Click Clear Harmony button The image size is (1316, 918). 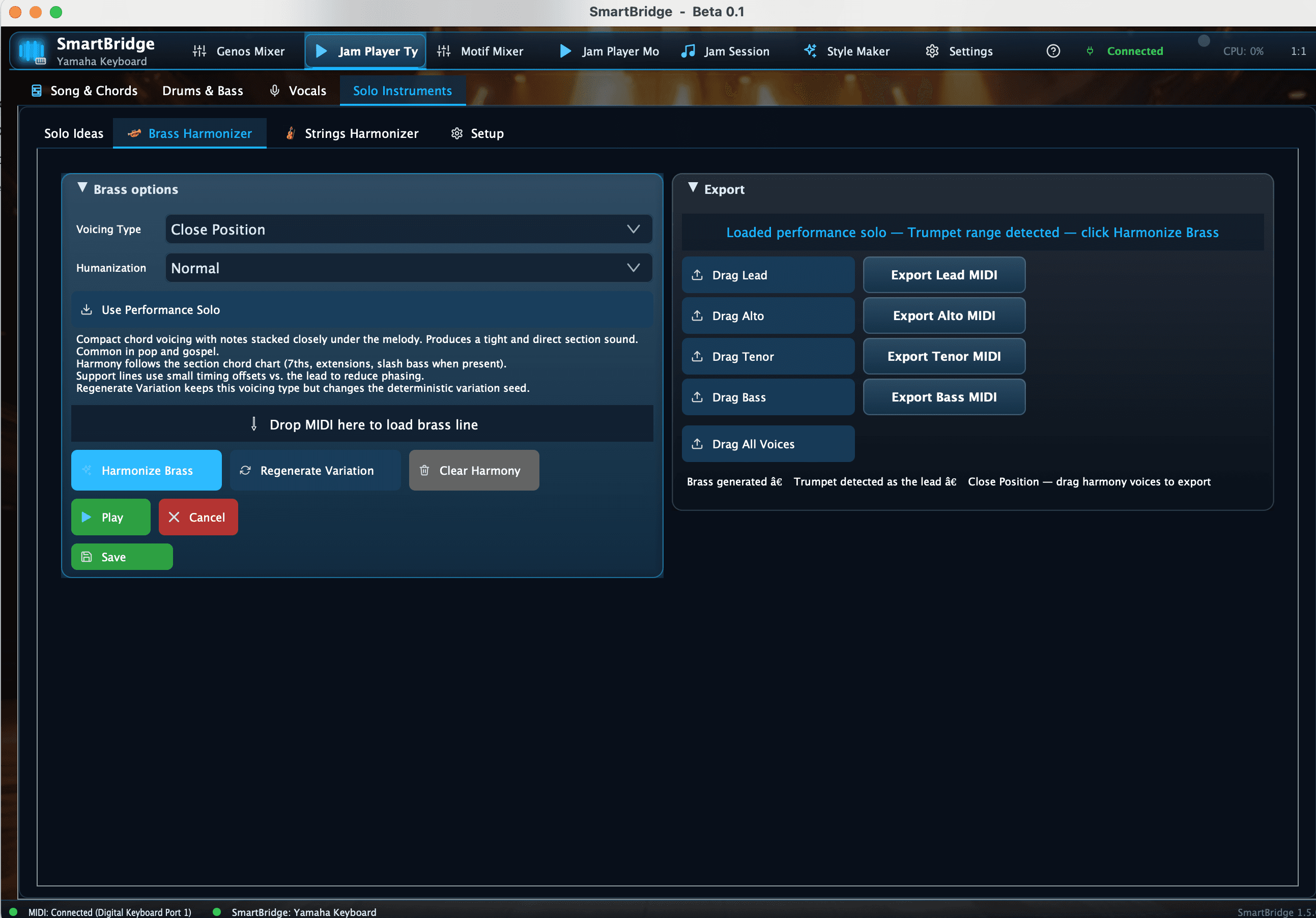point(474,470)
